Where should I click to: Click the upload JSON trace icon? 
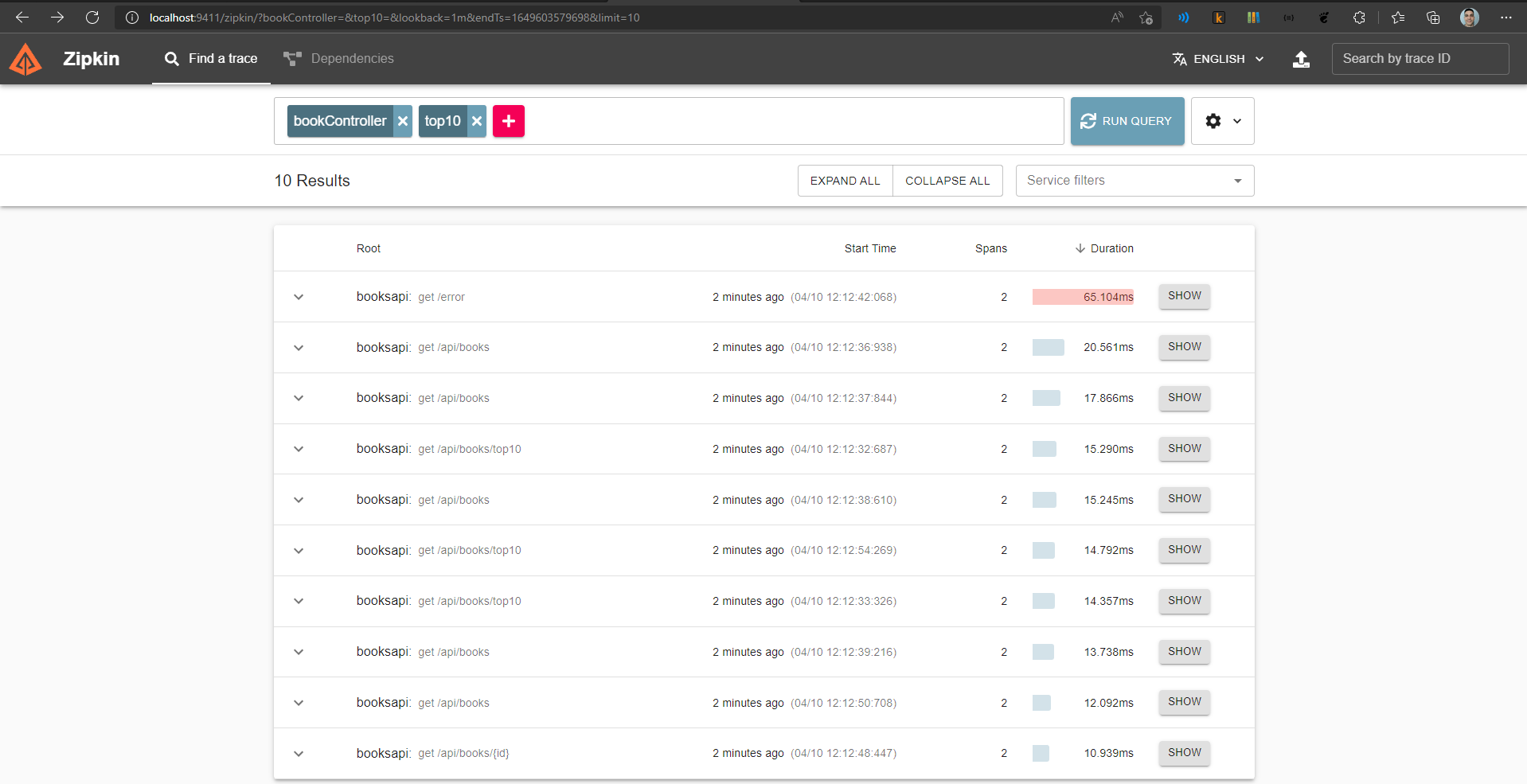tap(1301, 59)
